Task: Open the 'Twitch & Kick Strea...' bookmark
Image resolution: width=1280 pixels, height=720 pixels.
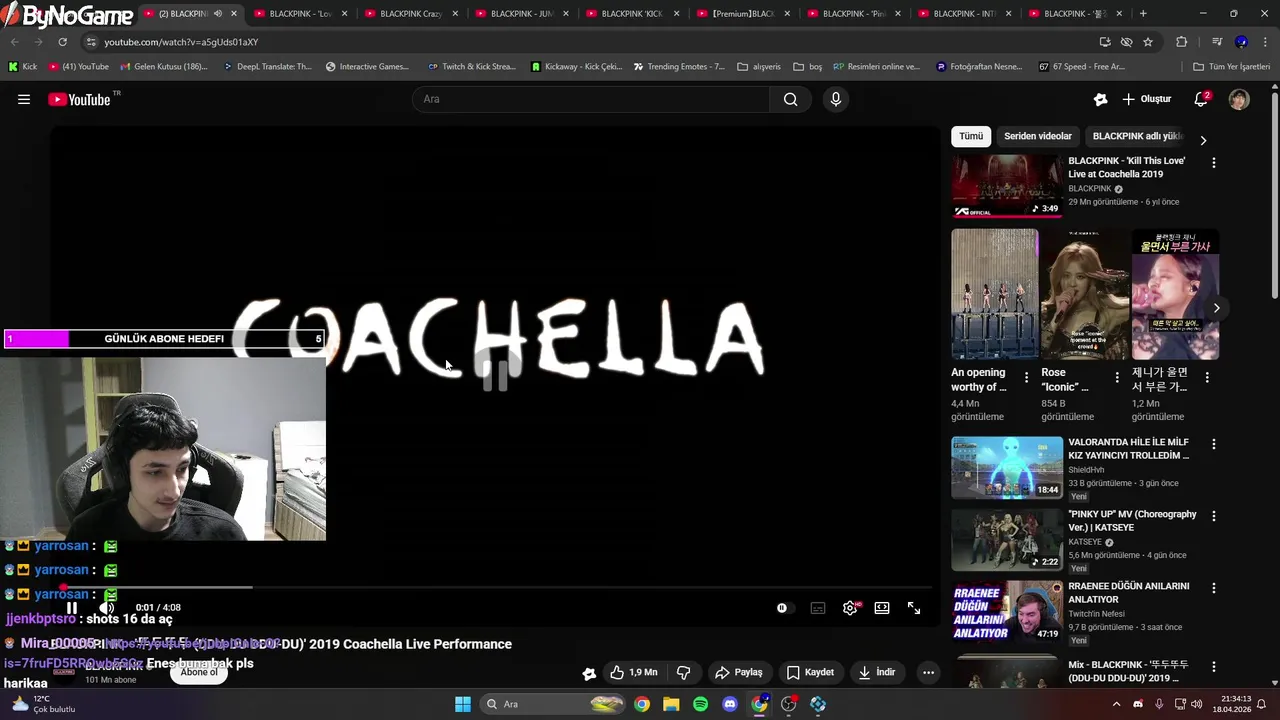Action: click(471, 67)
